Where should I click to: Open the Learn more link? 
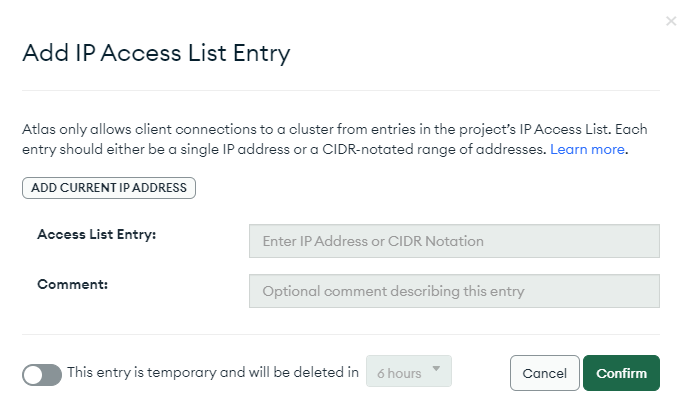point(587,149)
